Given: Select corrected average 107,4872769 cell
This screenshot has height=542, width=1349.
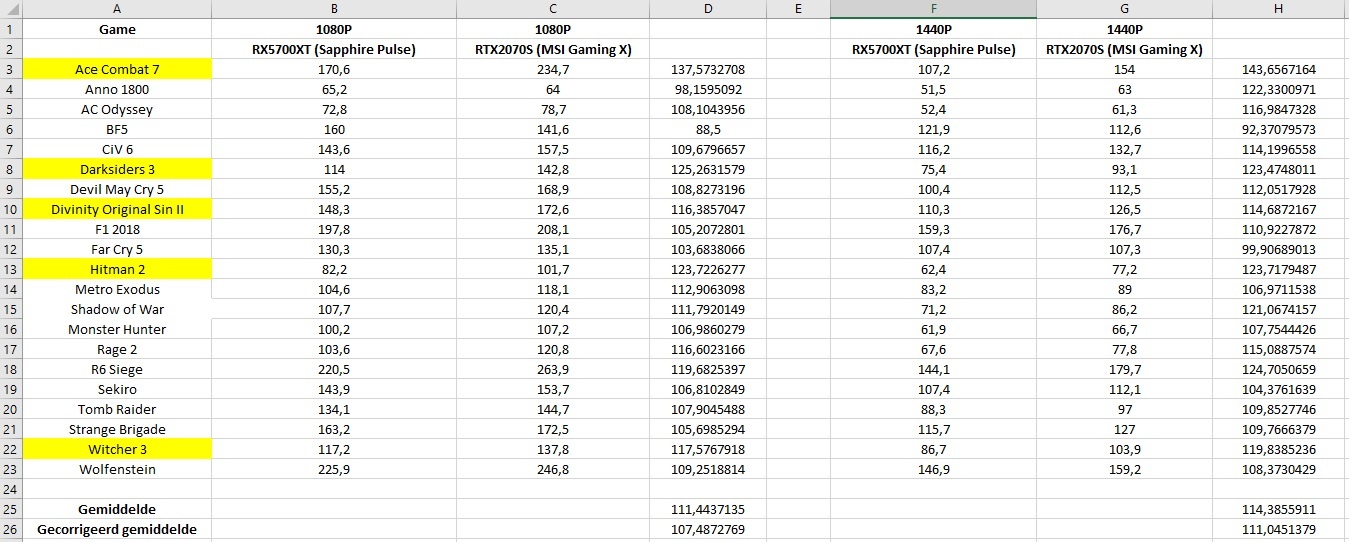Looking at the screenshot, I should click(708, 529).
